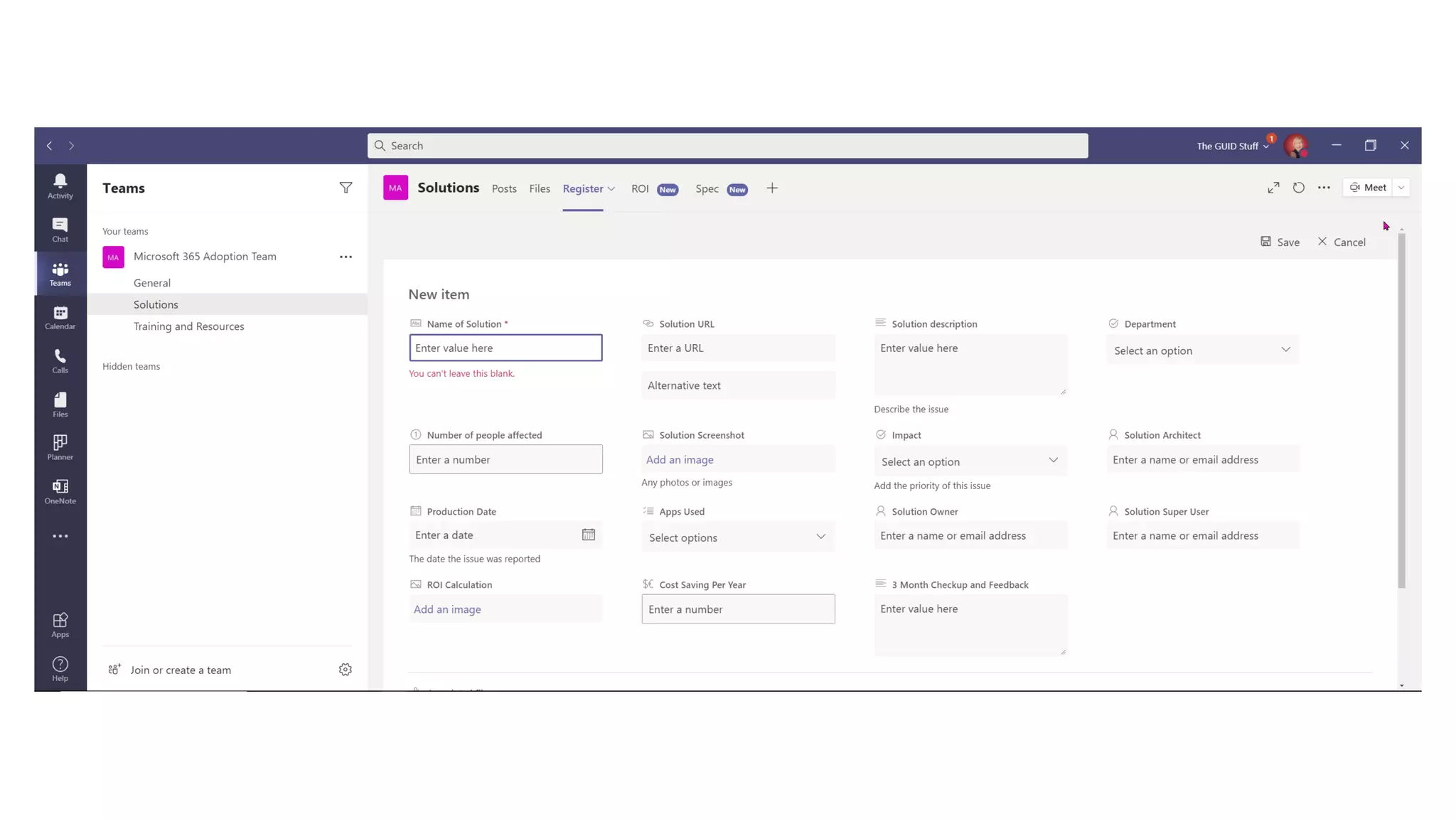The width and height of the screenshot is (1456, 819).
Task: Focus the Name of Solution field
Action: click(x=505, y=348)
